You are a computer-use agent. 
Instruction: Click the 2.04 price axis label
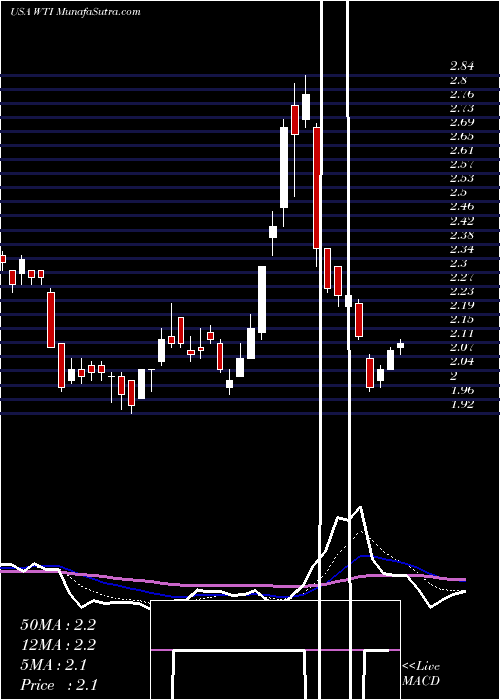(462, 362)
